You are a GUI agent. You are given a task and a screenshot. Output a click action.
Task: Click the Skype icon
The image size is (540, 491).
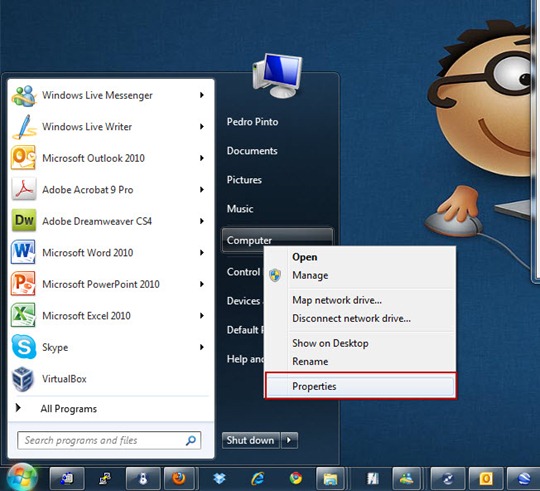click(x=23, y=347)
